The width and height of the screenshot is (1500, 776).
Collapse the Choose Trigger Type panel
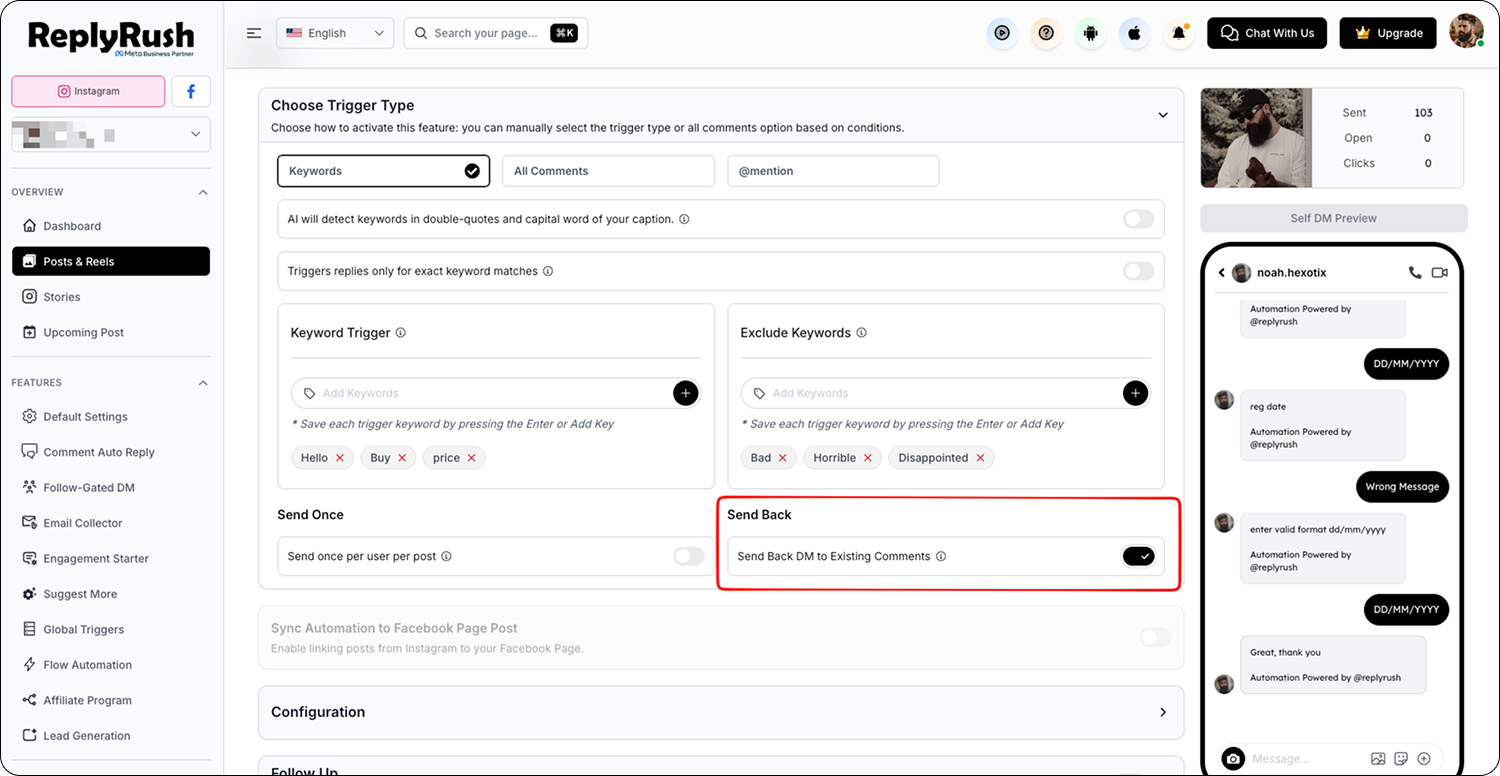click(1163, 115)
